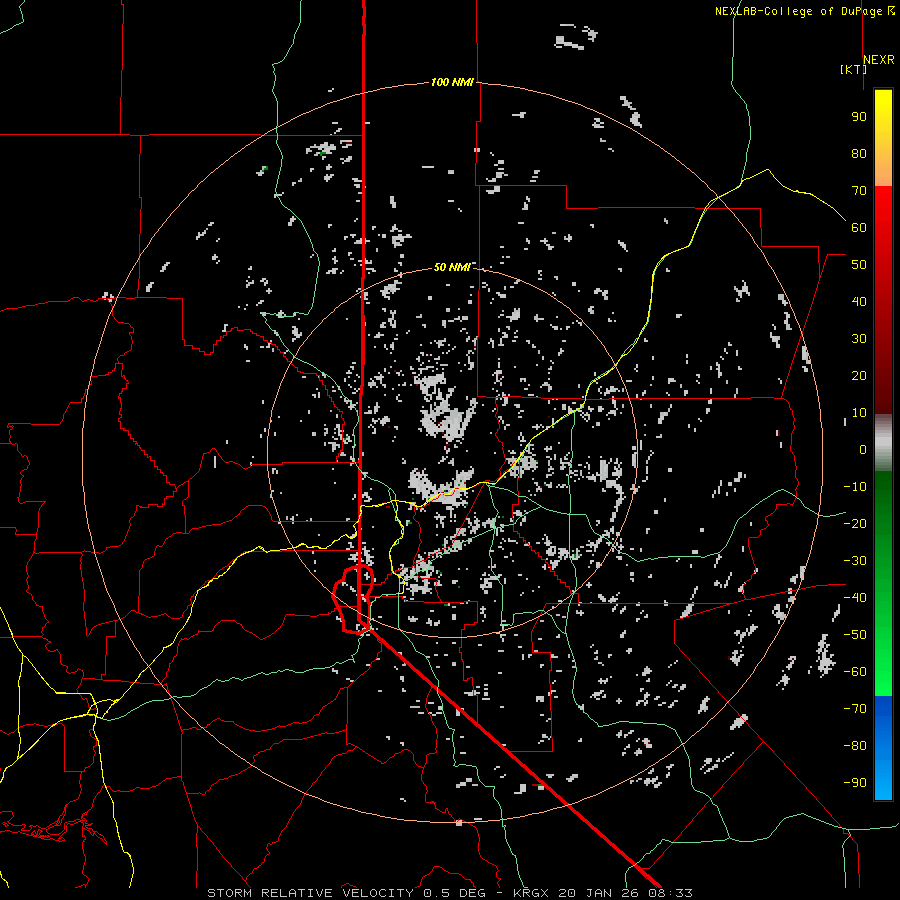Select the positive 20 knots scale label
Viewport: 900px width, 900px height.
coord(859,375)
